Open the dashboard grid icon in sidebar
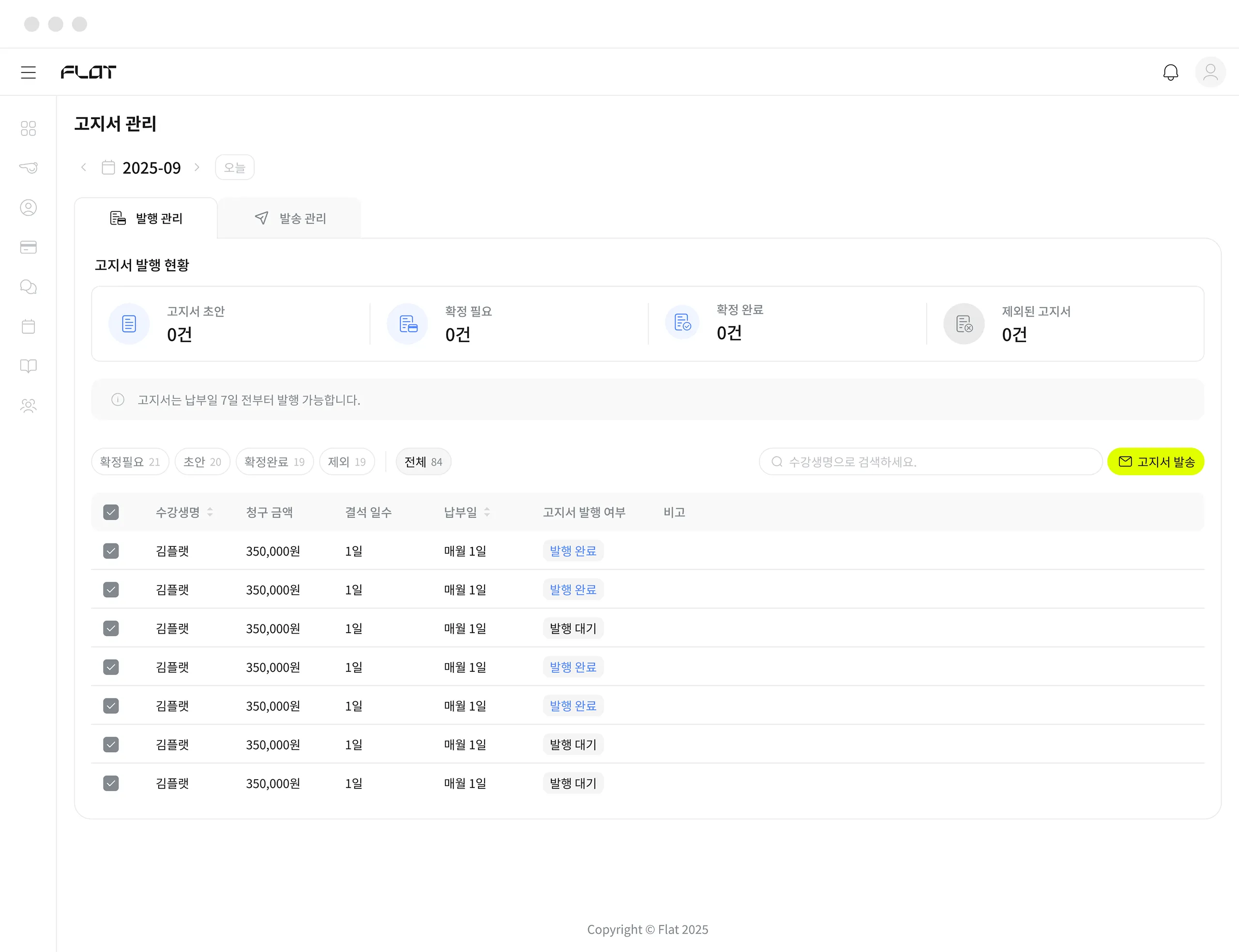This screenshot has height=952, width=1239. (29, 128)
